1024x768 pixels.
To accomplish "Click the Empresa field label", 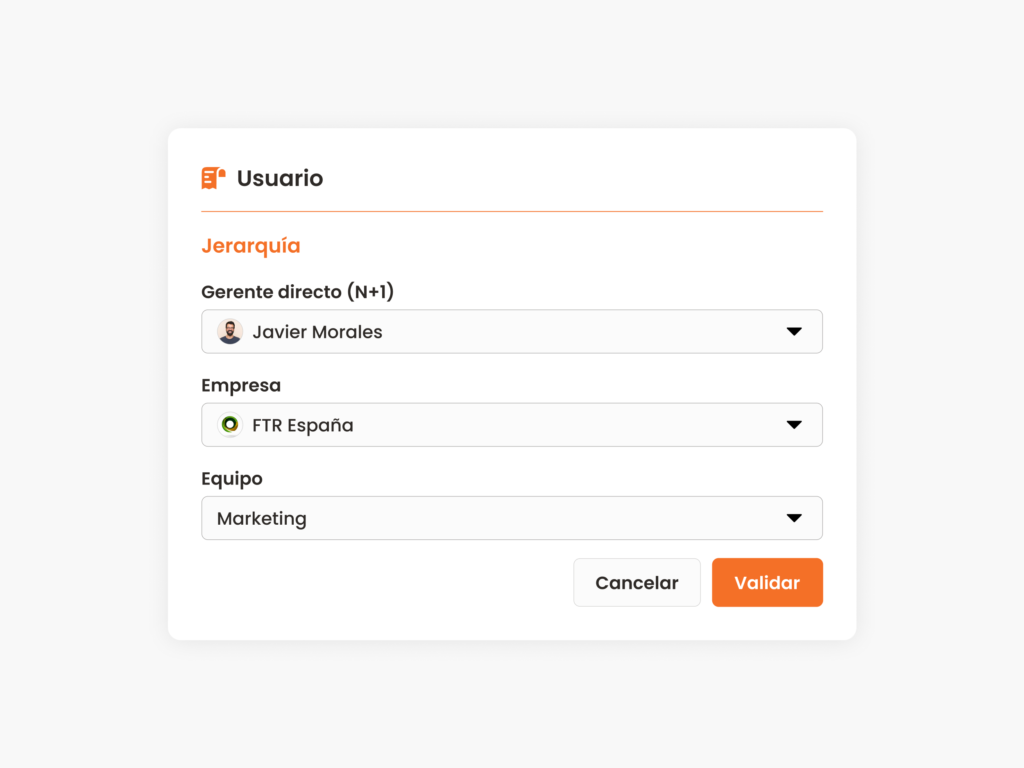I will point(241,385).
